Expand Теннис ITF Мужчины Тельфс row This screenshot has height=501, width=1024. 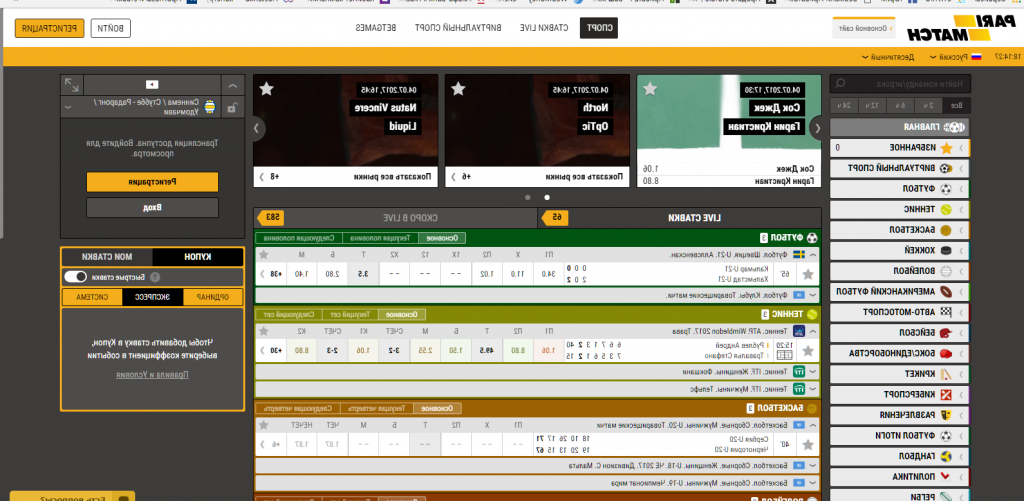pos(537,389)
